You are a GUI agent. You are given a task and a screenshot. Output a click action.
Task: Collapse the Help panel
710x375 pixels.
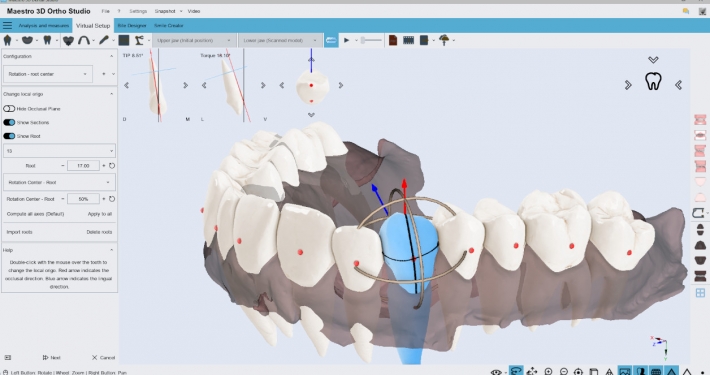point(111,250)
